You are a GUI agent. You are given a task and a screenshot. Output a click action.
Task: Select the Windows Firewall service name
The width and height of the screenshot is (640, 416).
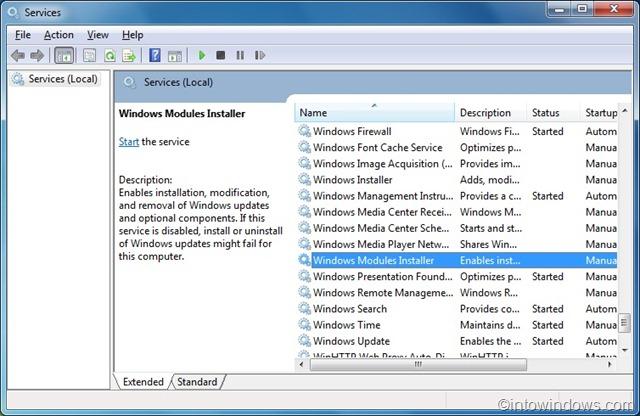coord(352,131)
